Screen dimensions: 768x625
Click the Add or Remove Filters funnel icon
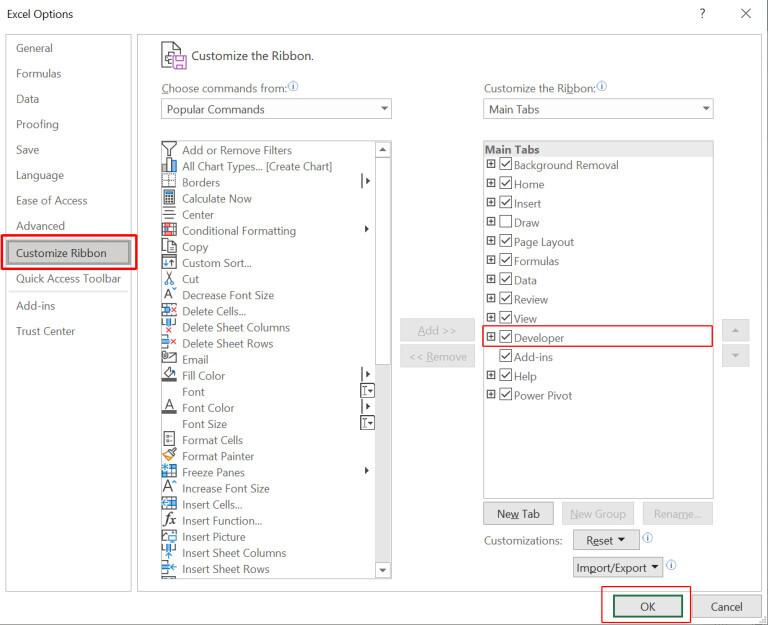point(169,149)
